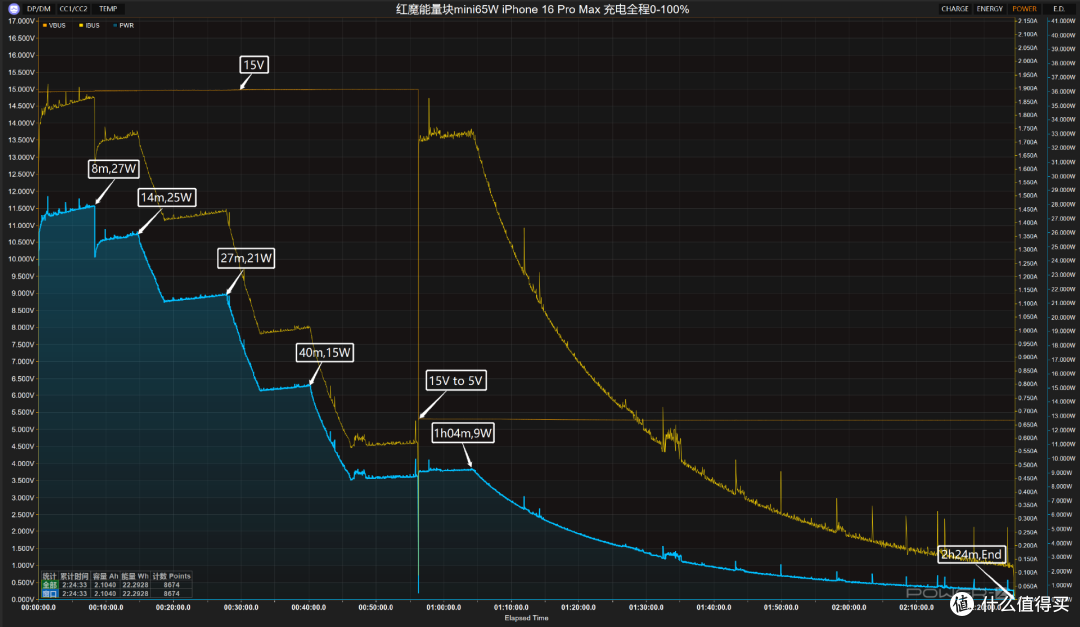The width and height of the screenshot is (1080, 627).
Task: Click the 5.000V voltage axis label
Action: pos(21,429)
